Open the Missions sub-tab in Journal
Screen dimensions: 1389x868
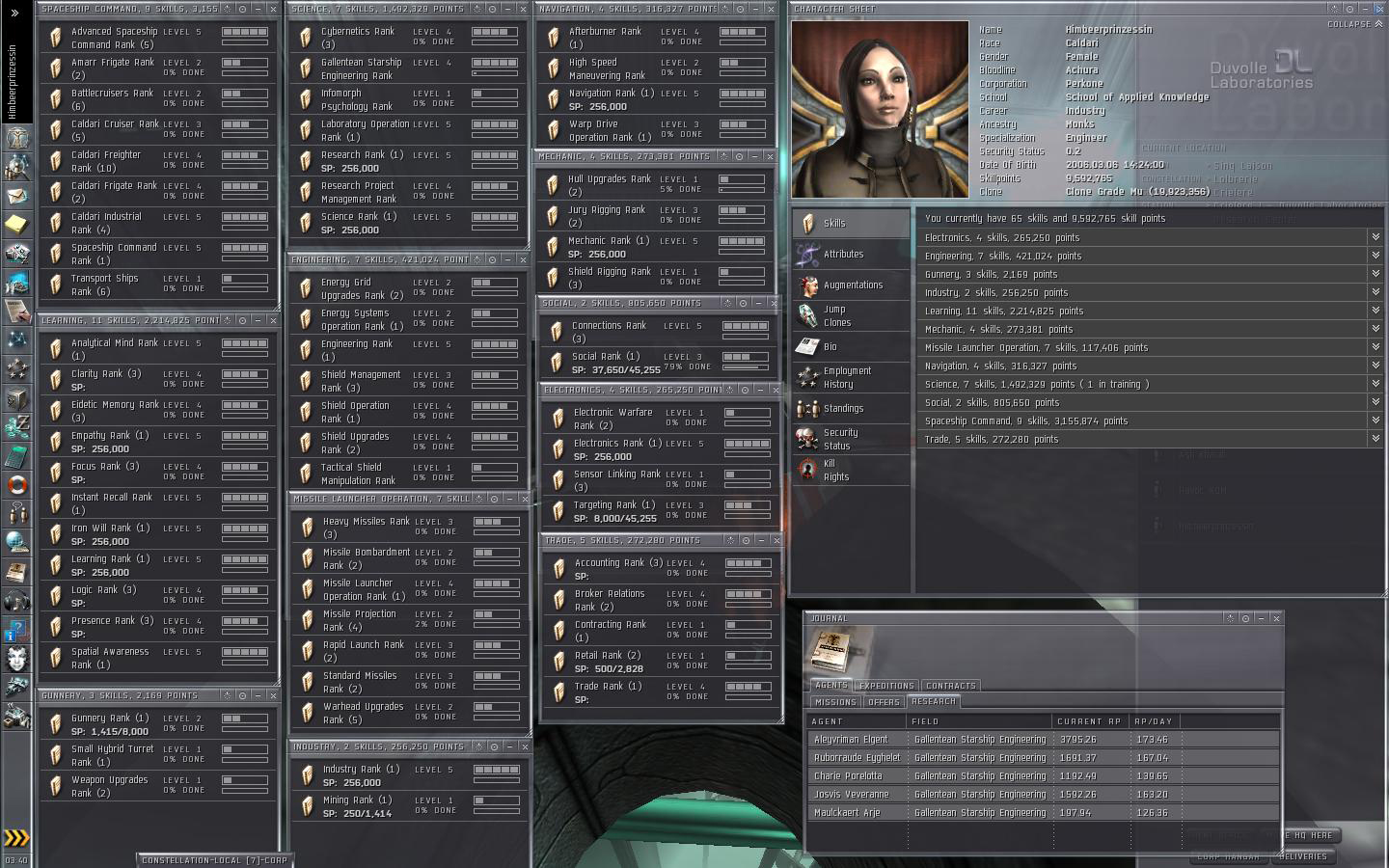(x=835, y=701)
